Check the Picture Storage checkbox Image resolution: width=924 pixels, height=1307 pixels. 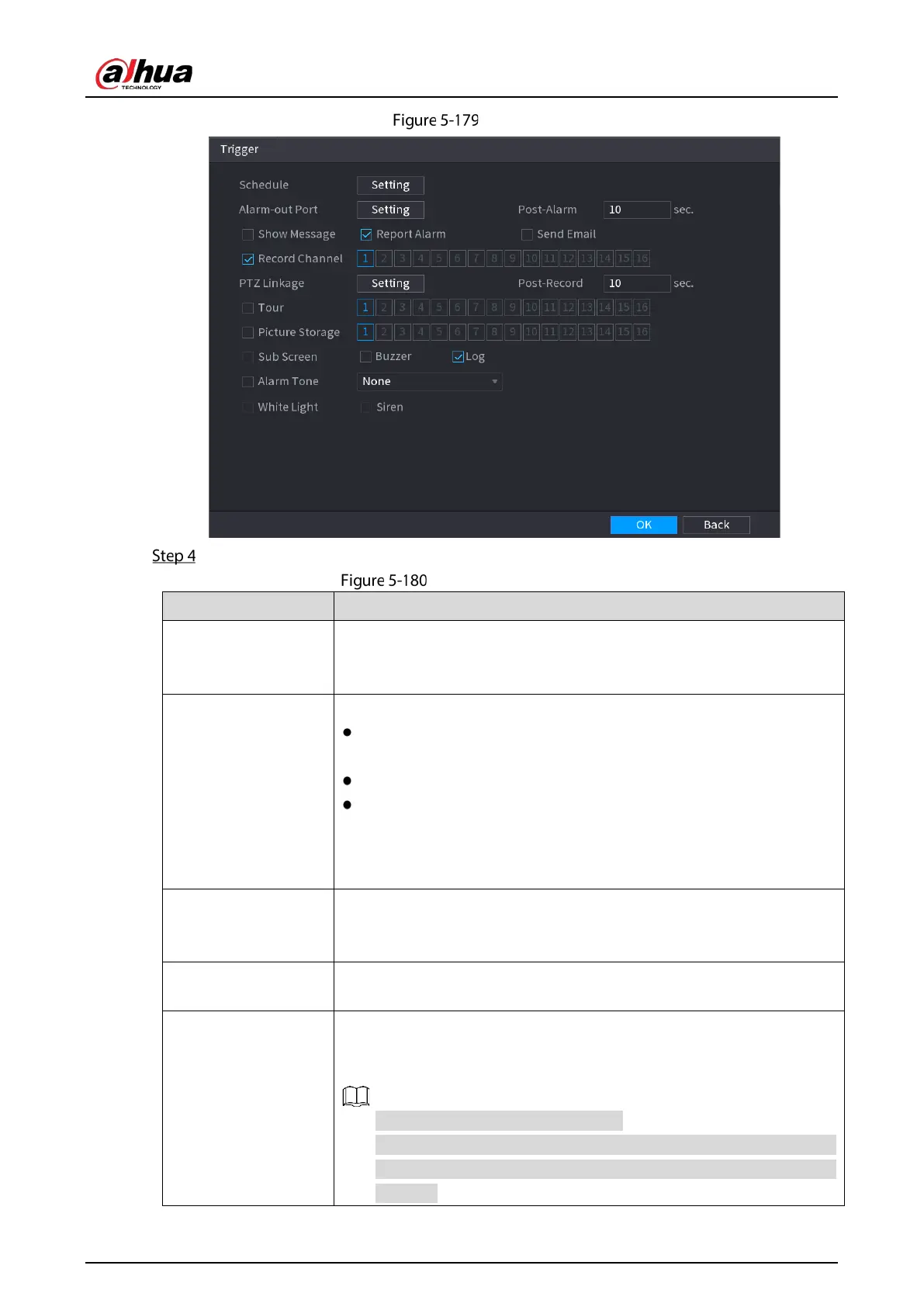coord(247,332)
